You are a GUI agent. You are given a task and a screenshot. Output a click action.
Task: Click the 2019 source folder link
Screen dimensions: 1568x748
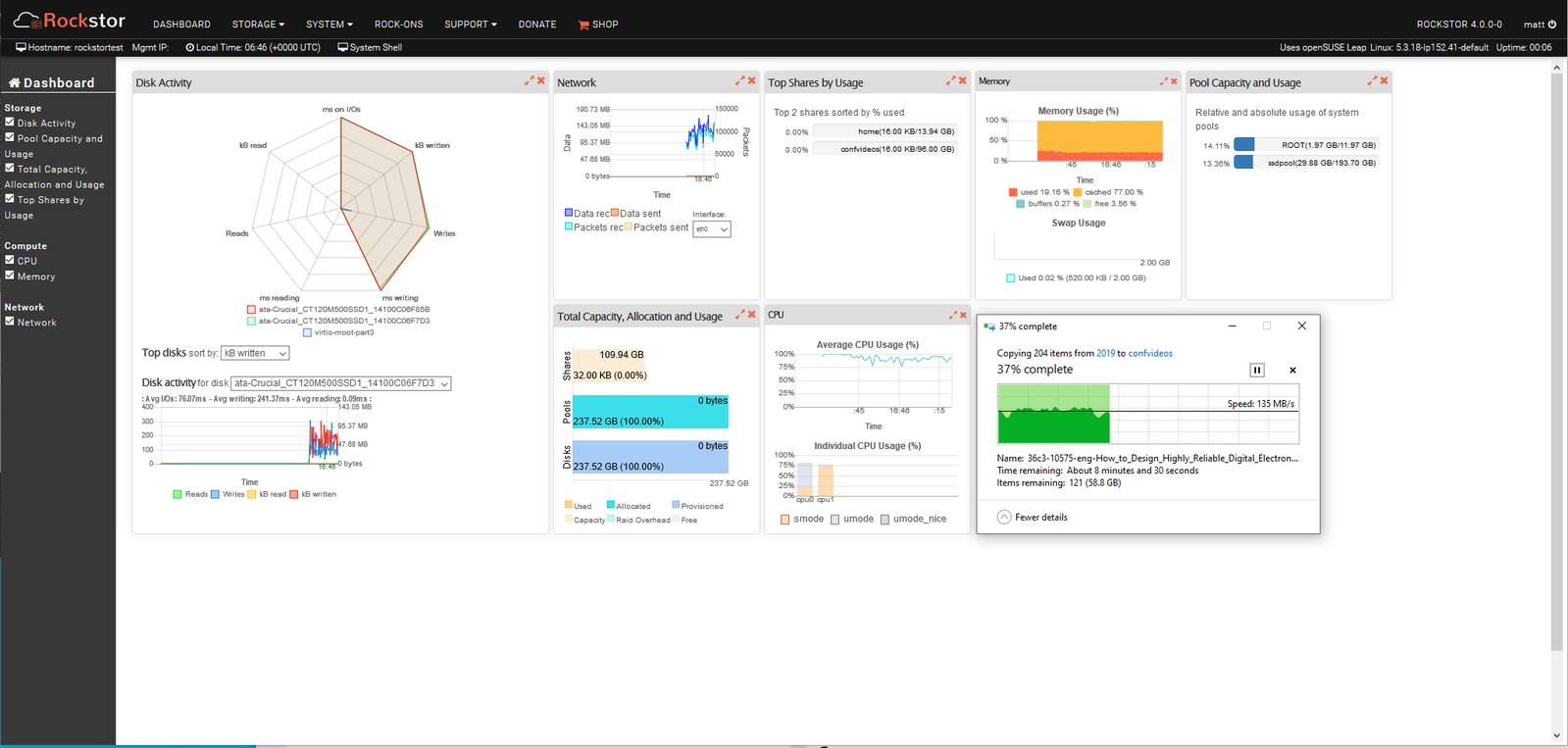click(1105, 354)
